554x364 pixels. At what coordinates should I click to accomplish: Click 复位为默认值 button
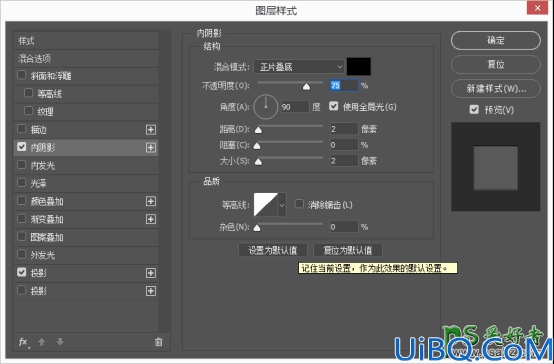(348, 250)
